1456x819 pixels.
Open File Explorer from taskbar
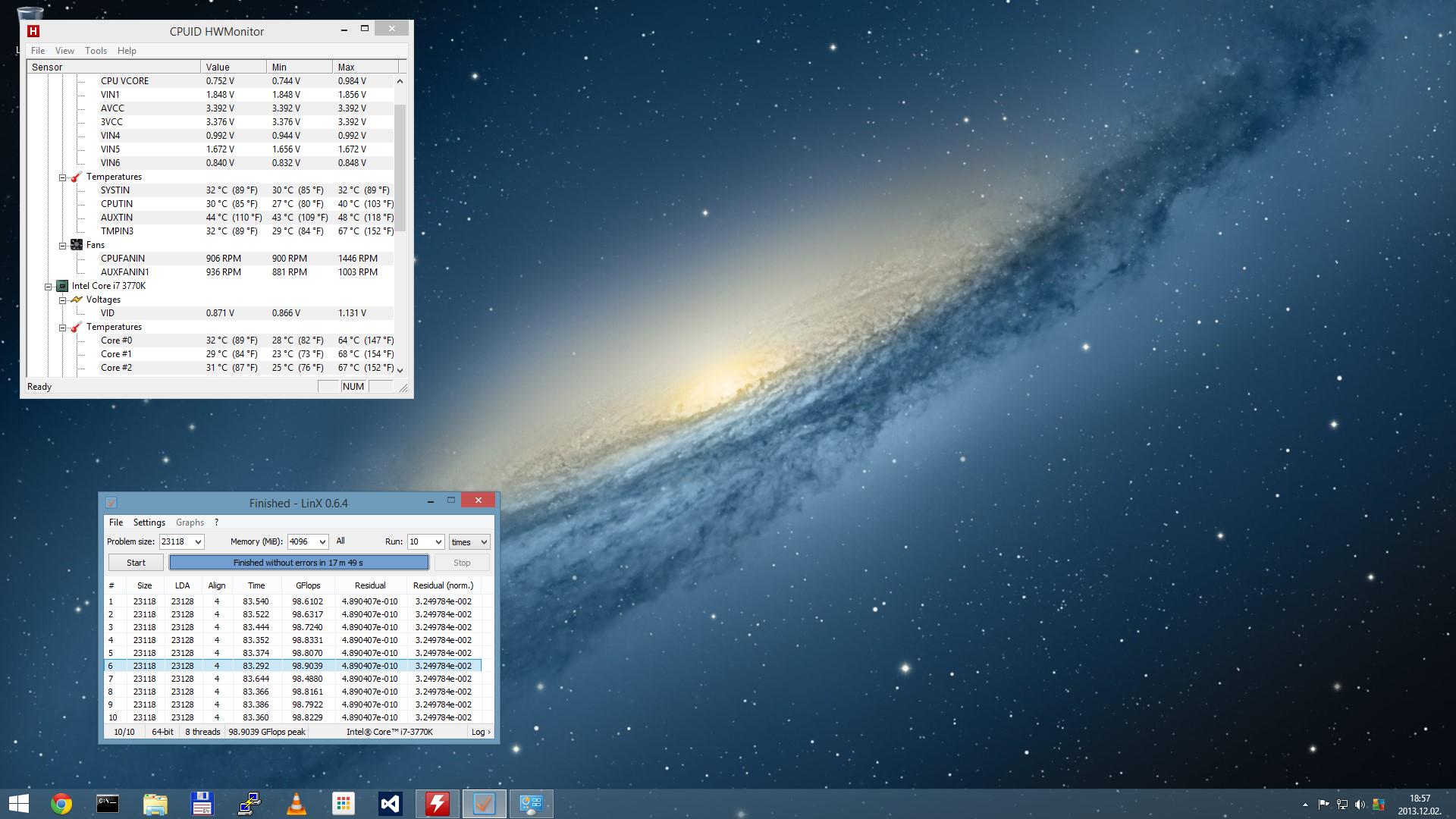(x=155, y=804)
